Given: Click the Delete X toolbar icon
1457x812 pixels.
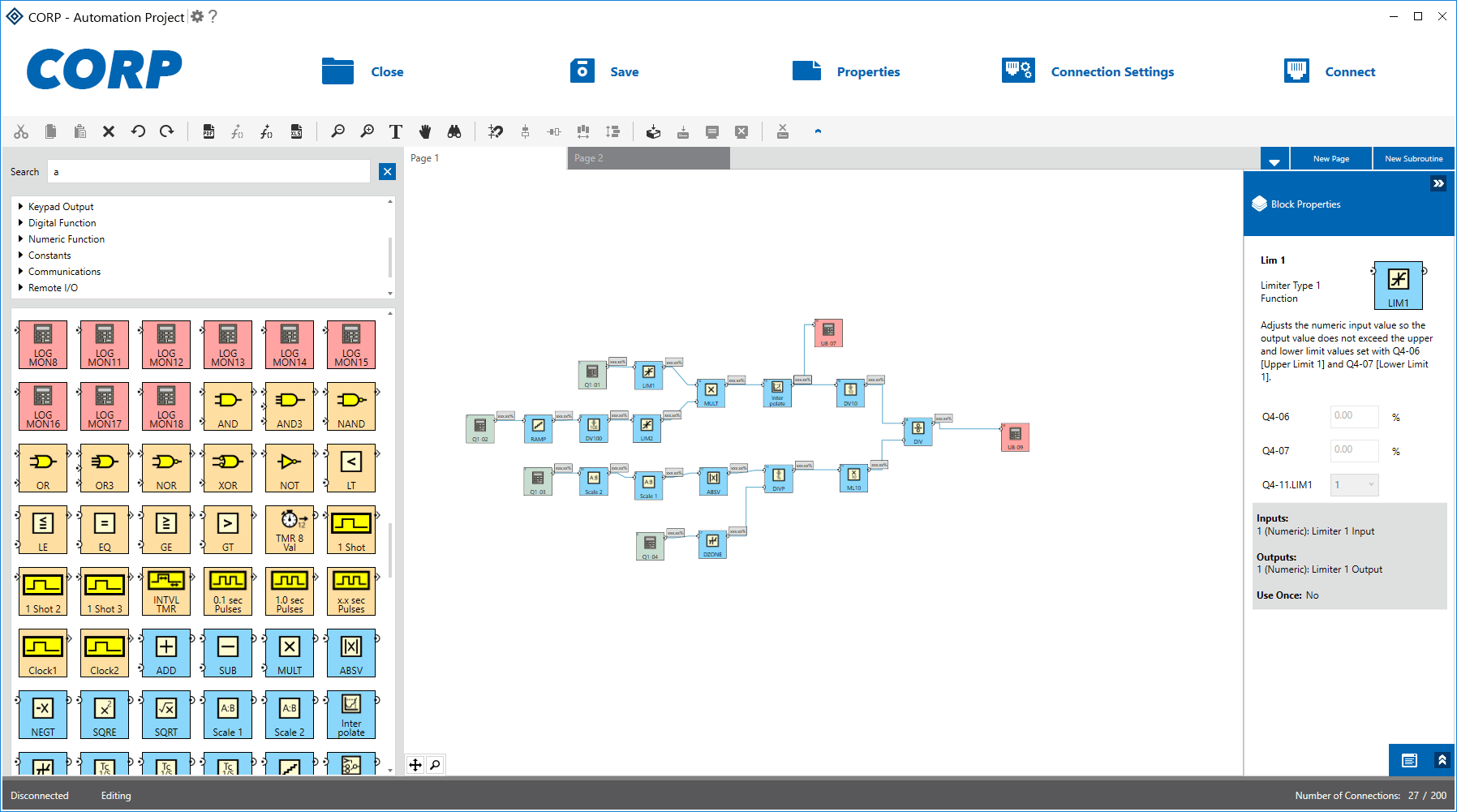Looking at the screenshot, I should click(109, 131).
